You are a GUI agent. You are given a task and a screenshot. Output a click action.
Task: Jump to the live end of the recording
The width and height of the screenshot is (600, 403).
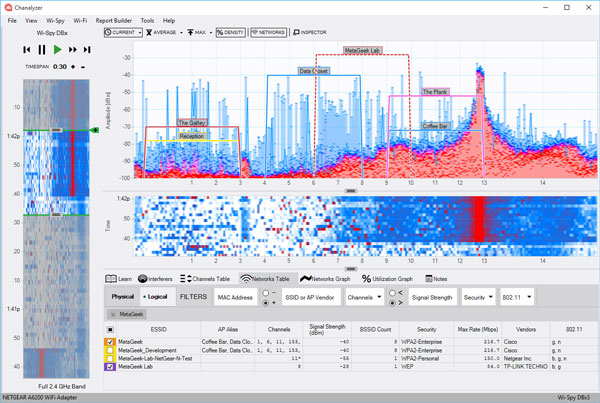87,50
